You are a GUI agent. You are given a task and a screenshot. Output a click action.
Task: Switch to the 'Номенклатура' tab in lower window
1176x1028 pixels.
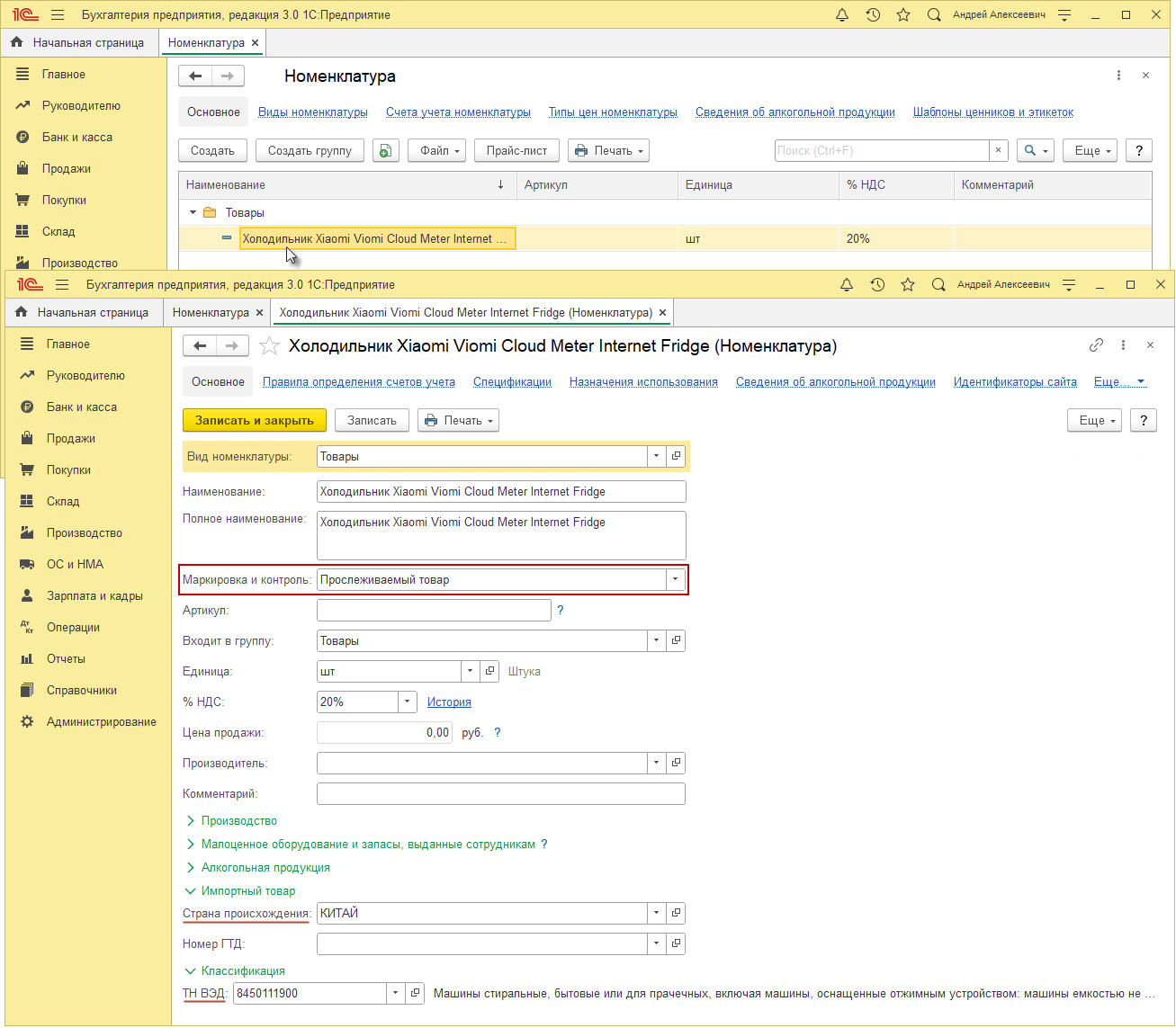[x=211, y=313]
